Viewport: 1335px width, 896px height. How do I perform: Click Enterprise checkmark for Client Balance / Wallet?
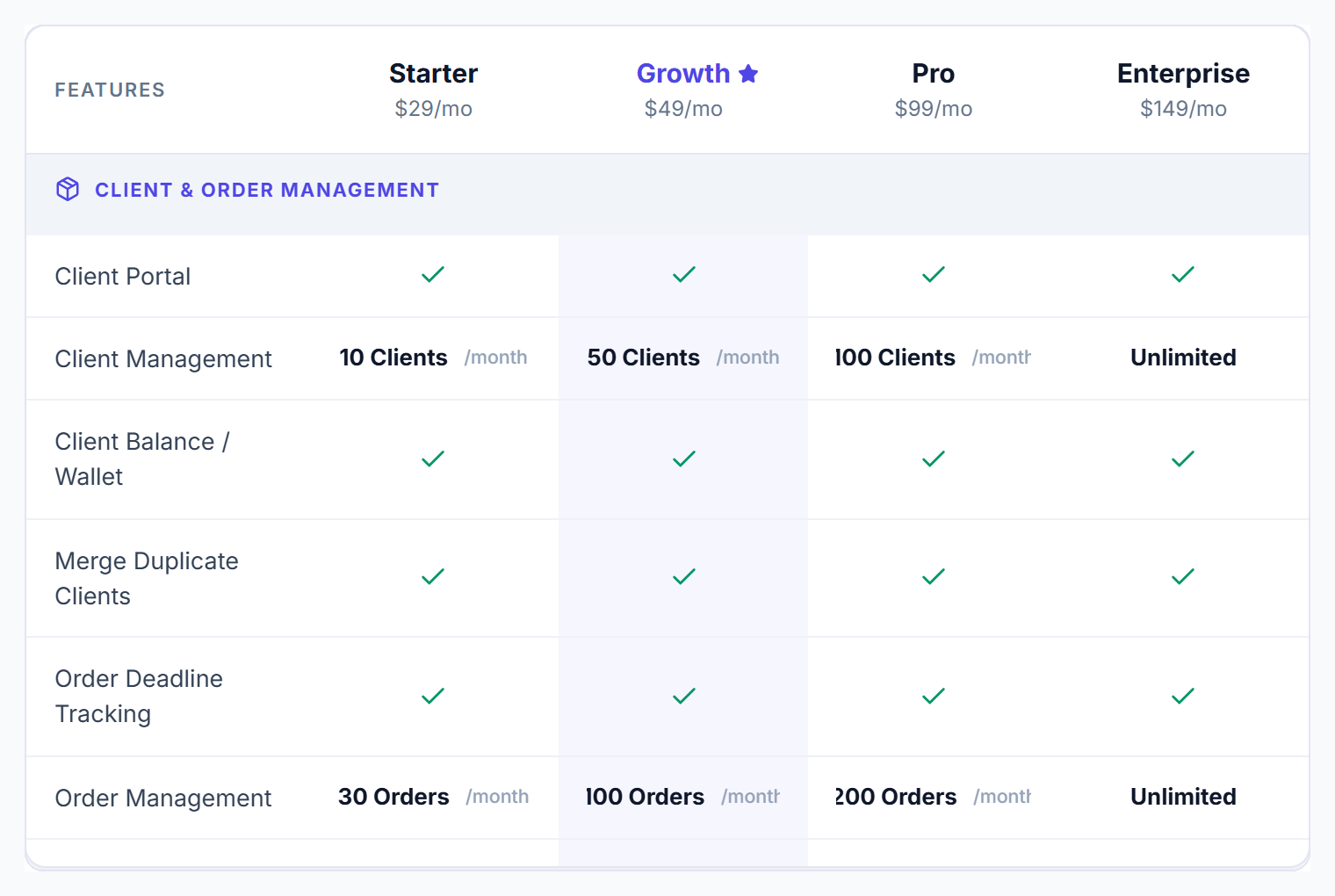tap(1183, 459)
